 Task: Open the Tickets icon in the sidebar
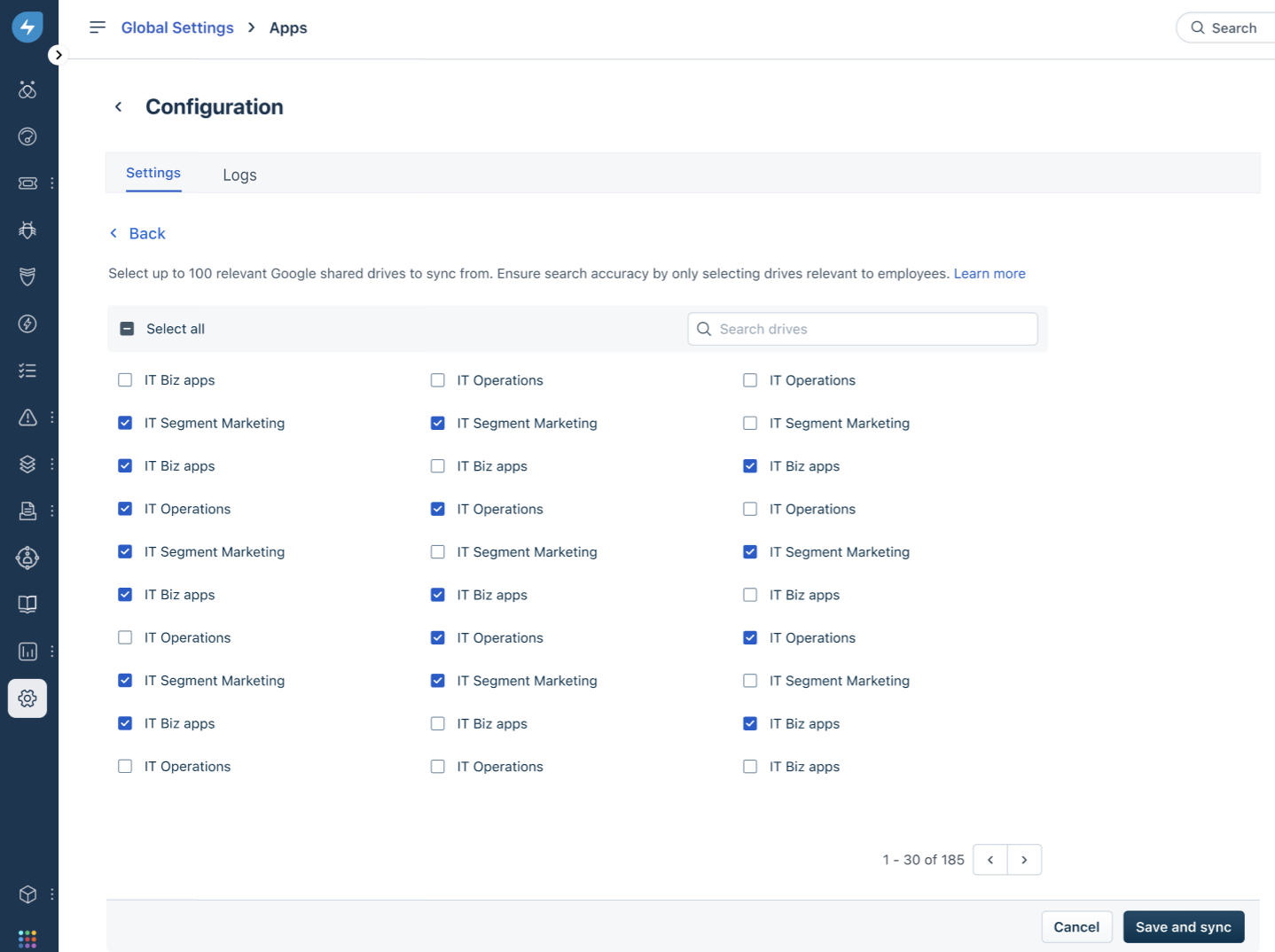[x=27, y=183]
